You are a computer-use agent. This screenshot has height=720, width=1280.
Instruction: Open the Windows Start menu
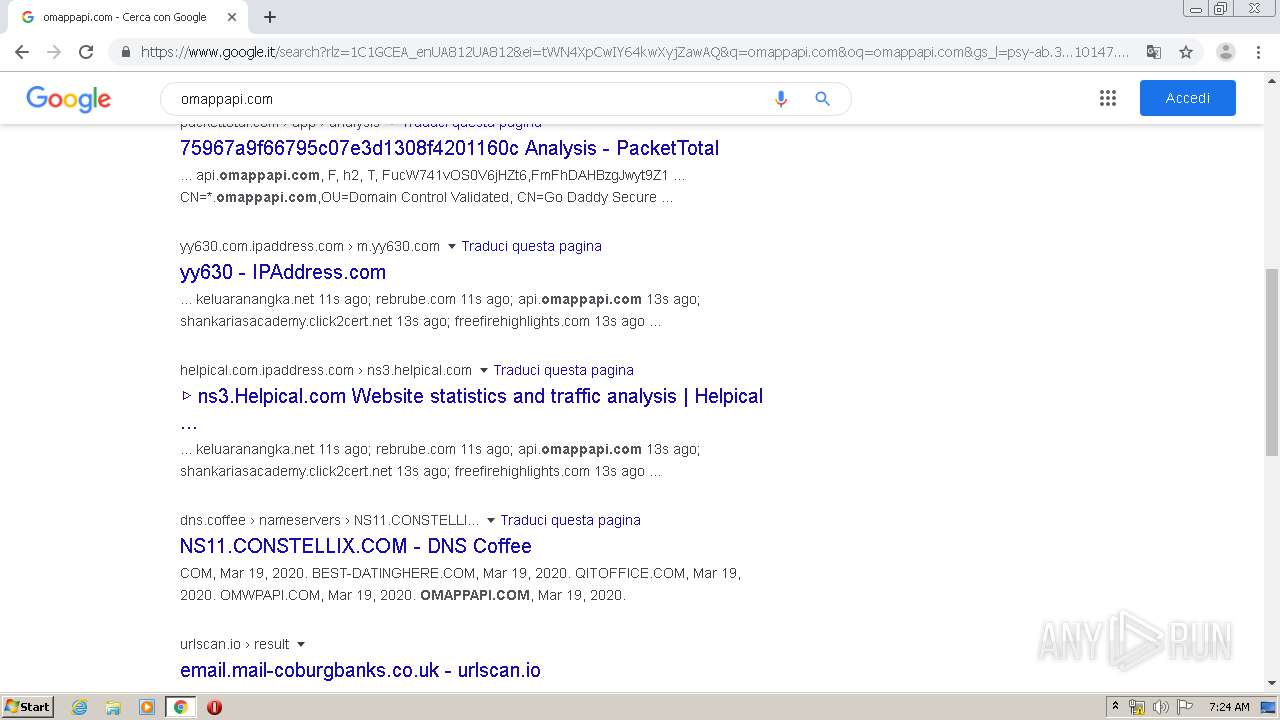(x=28, y=707)
